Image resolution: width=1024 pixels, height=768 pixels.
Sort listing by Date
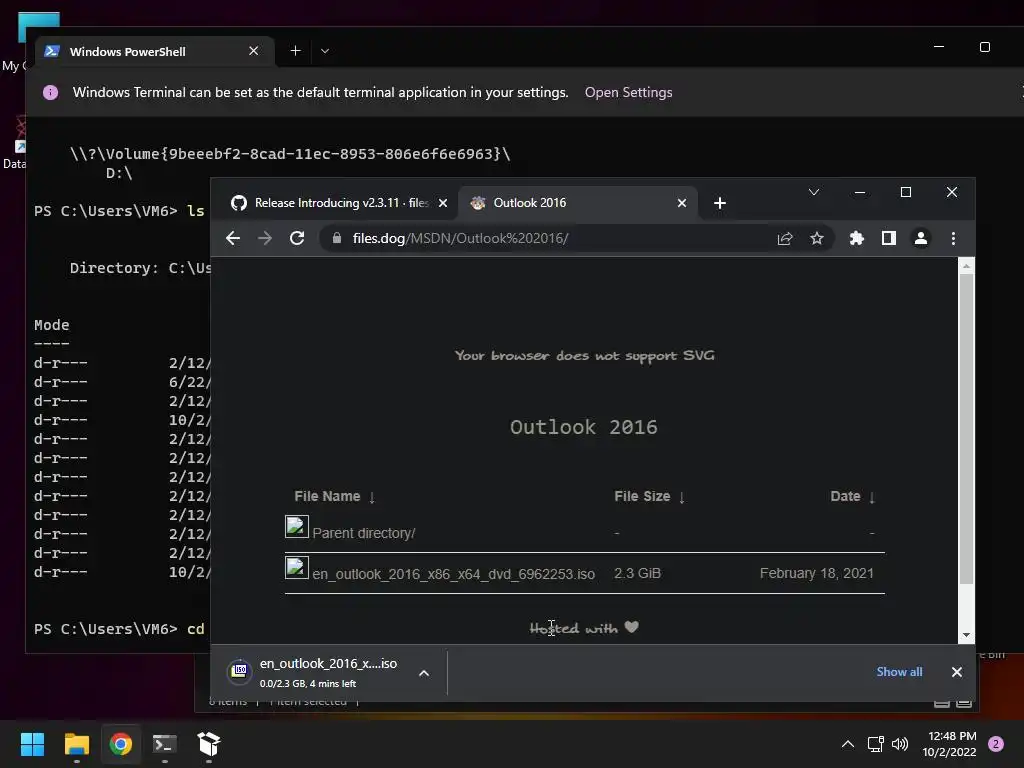[852, 496]
